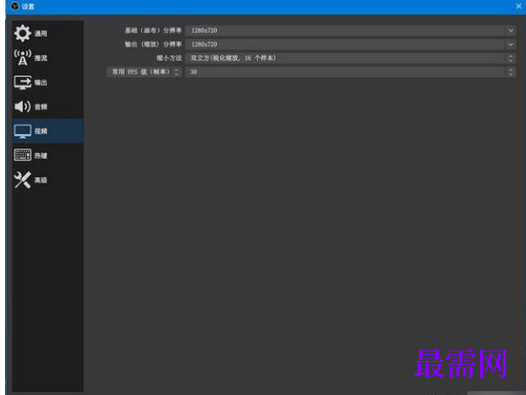Switch to the 高级 settings tab label
This screenshot has width=526, height=395.
(41, 180)
